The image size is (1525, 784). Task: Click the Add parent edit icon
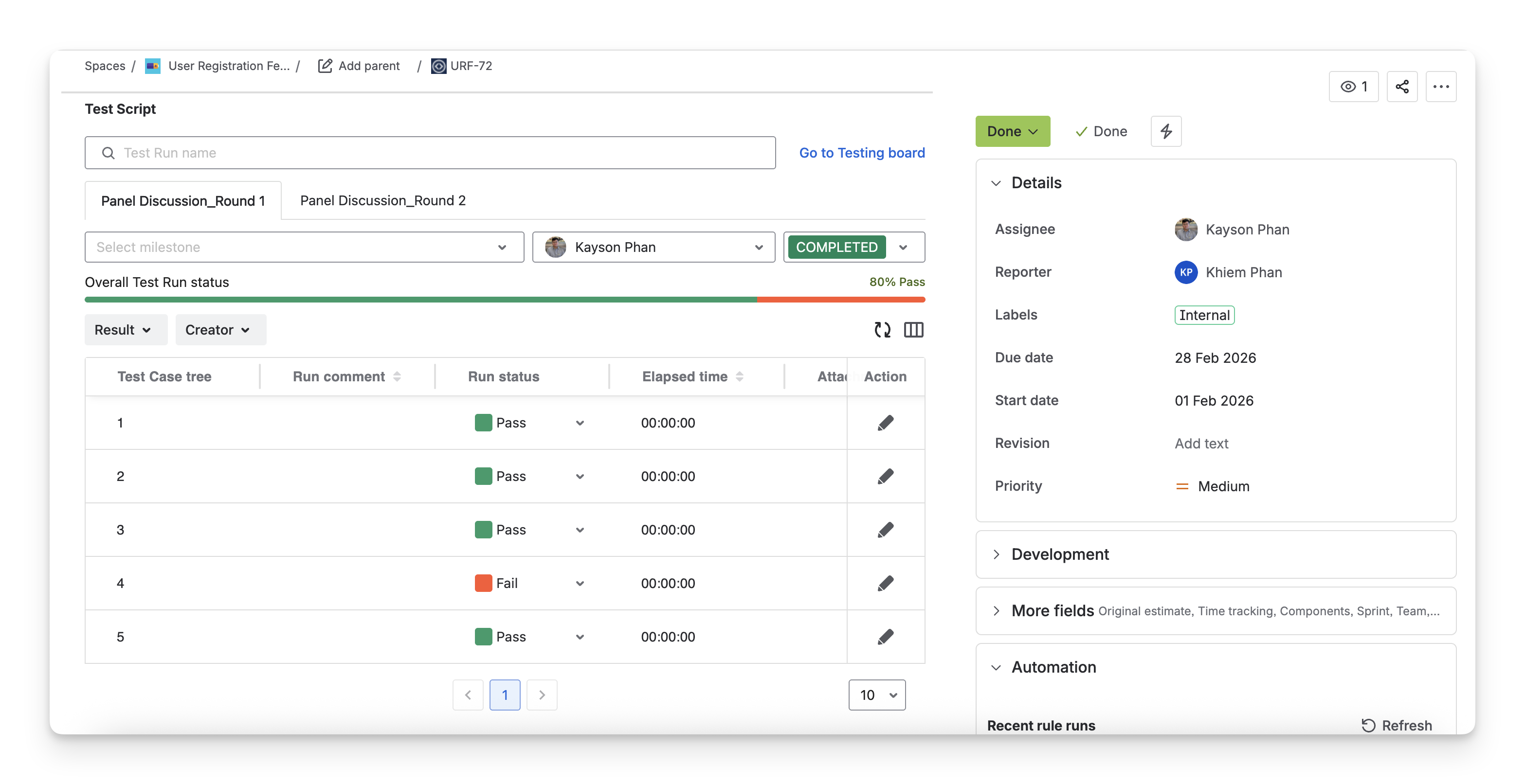[325, 66]
